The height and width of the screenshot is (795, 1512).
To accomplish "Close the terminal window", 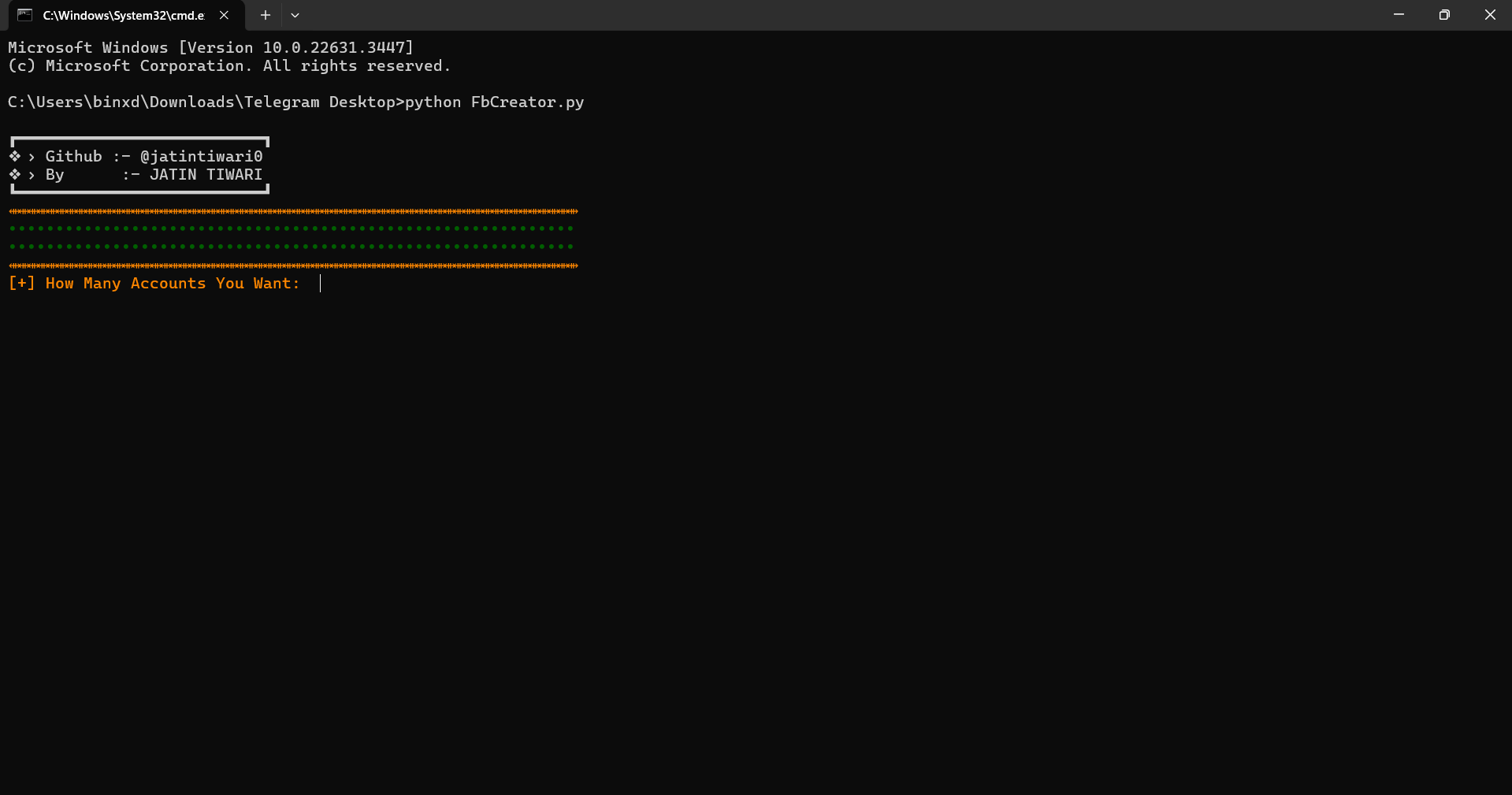I will pos(1489,15).
